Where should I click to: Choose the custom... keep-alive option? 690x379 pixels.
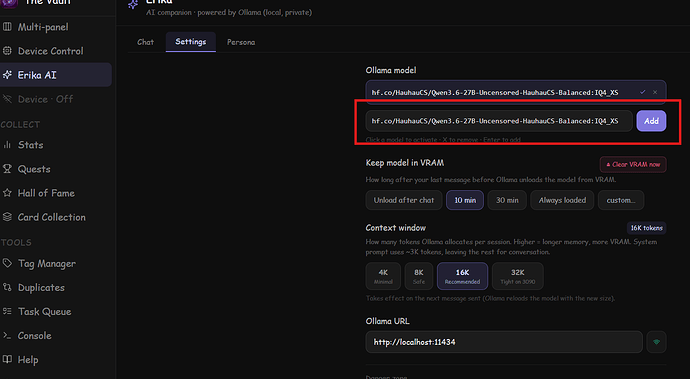(621, 200)
